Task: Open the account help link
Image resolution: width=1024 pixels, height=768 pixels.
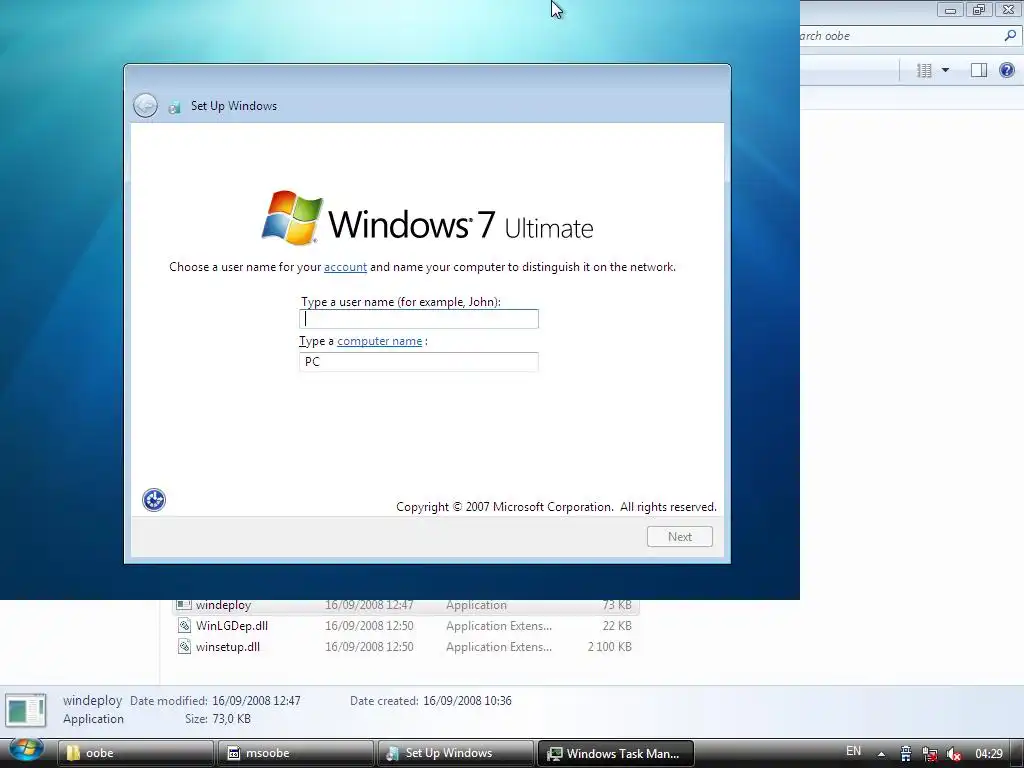Action: pyautogui.click(x=345, y=267)
